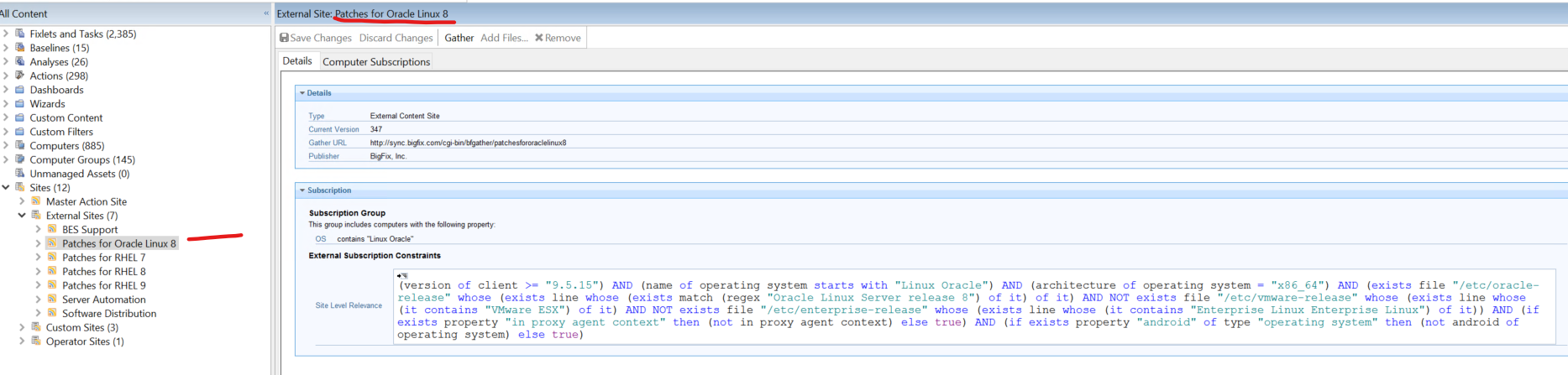Select Wizards in the tree
This screenshot has width=1568, height=375.
point(47,103)
